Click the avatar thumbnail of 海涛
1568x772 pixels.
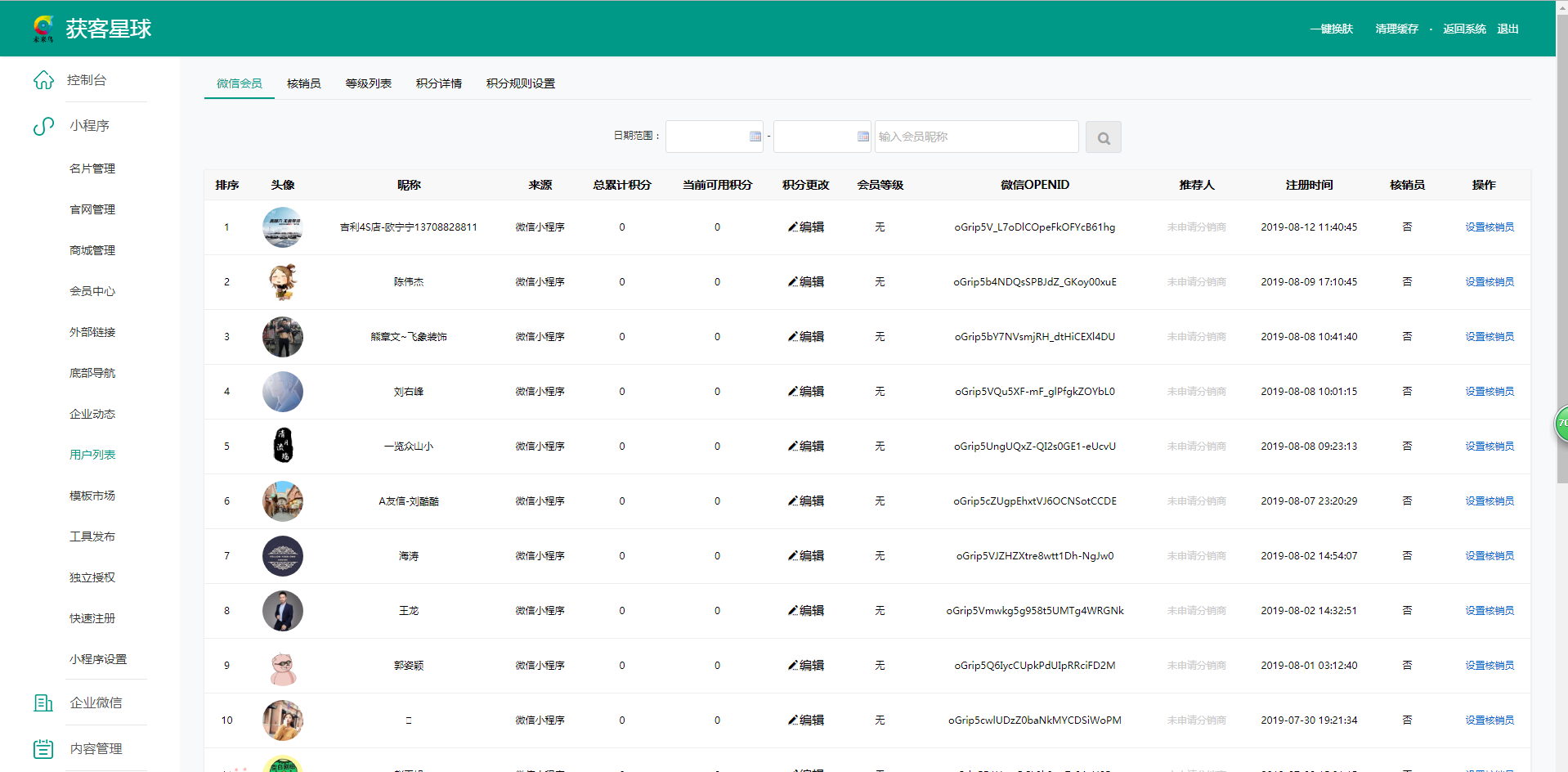[283, 556]
